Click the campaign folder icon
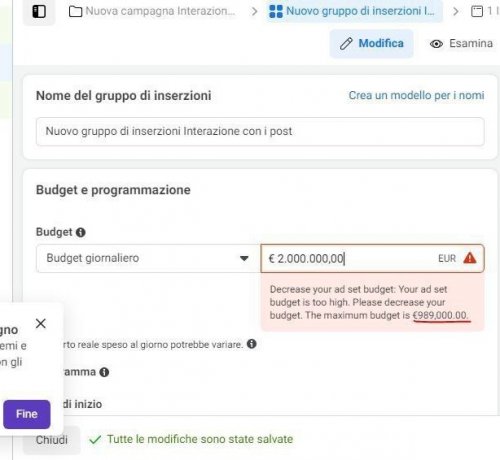Screen dimensions: 500x460 (75, 11)
